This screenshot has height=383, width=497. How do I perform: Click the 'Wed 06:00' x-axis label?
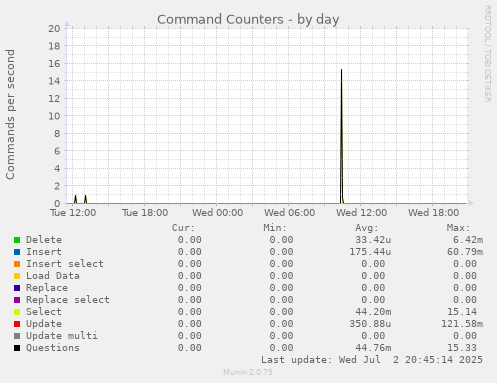(x=289, y=213)
